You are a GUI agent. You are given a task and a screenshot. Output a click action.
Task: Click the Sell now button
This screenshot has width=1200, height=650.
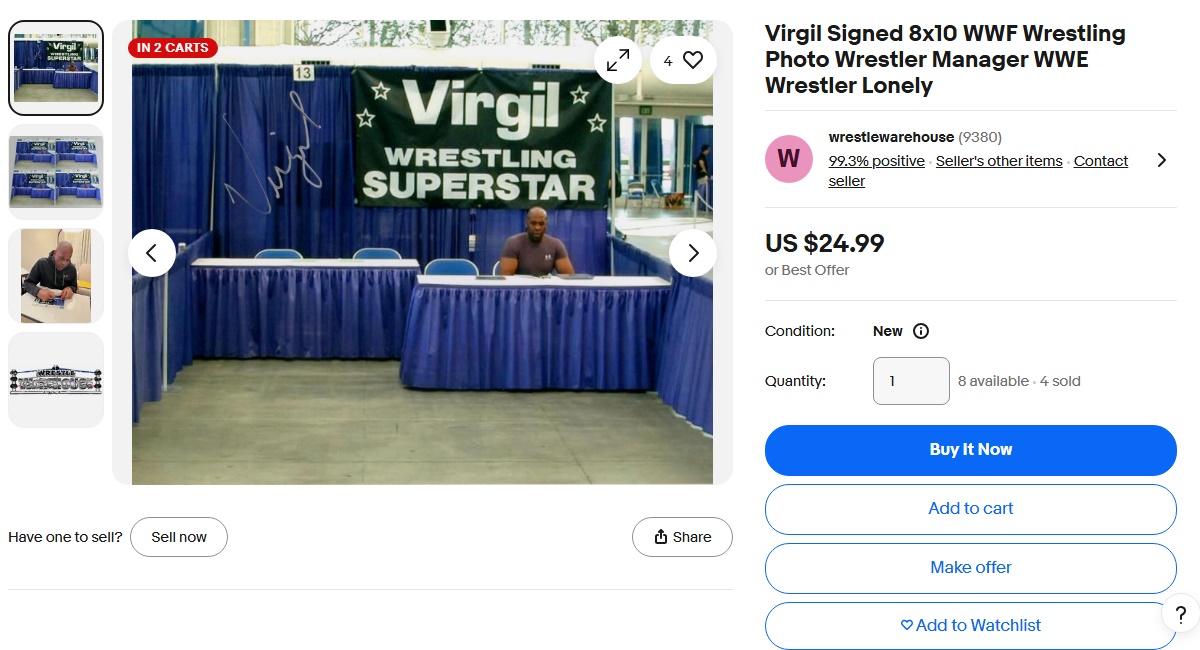pyautogui.click(x=179, y=537)
